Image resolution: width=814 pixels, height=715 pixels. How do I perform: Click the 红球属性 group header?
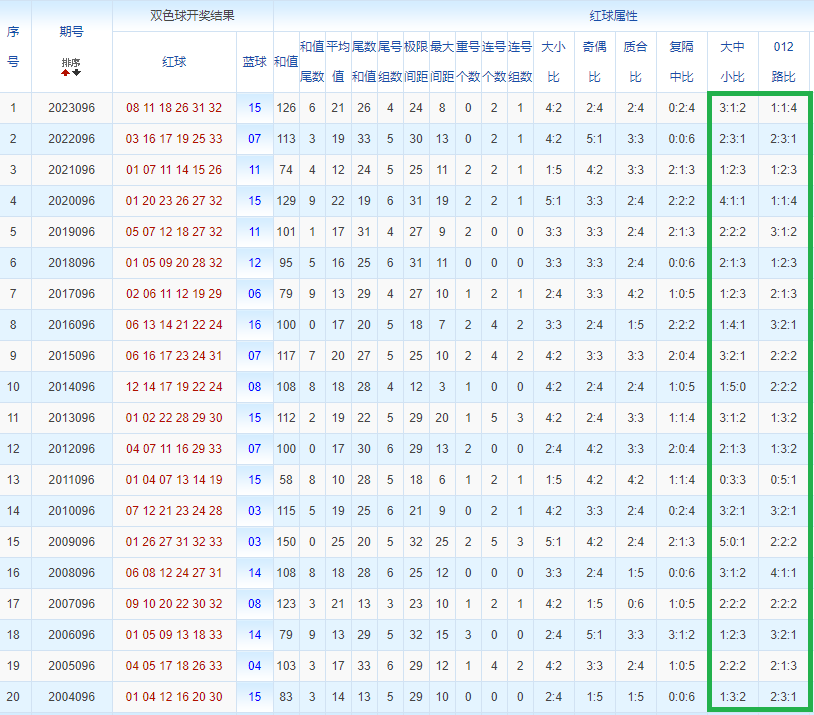click(613, 16)
